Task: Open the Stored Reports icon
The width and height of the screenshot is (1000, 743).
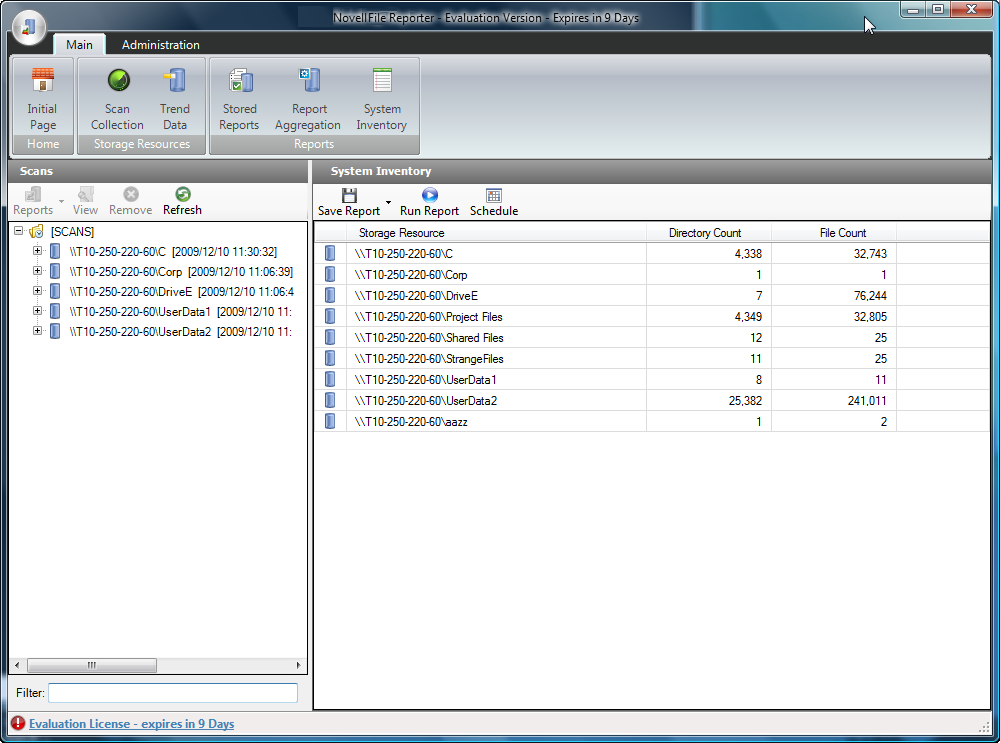Action: click(x=240, y=80)
